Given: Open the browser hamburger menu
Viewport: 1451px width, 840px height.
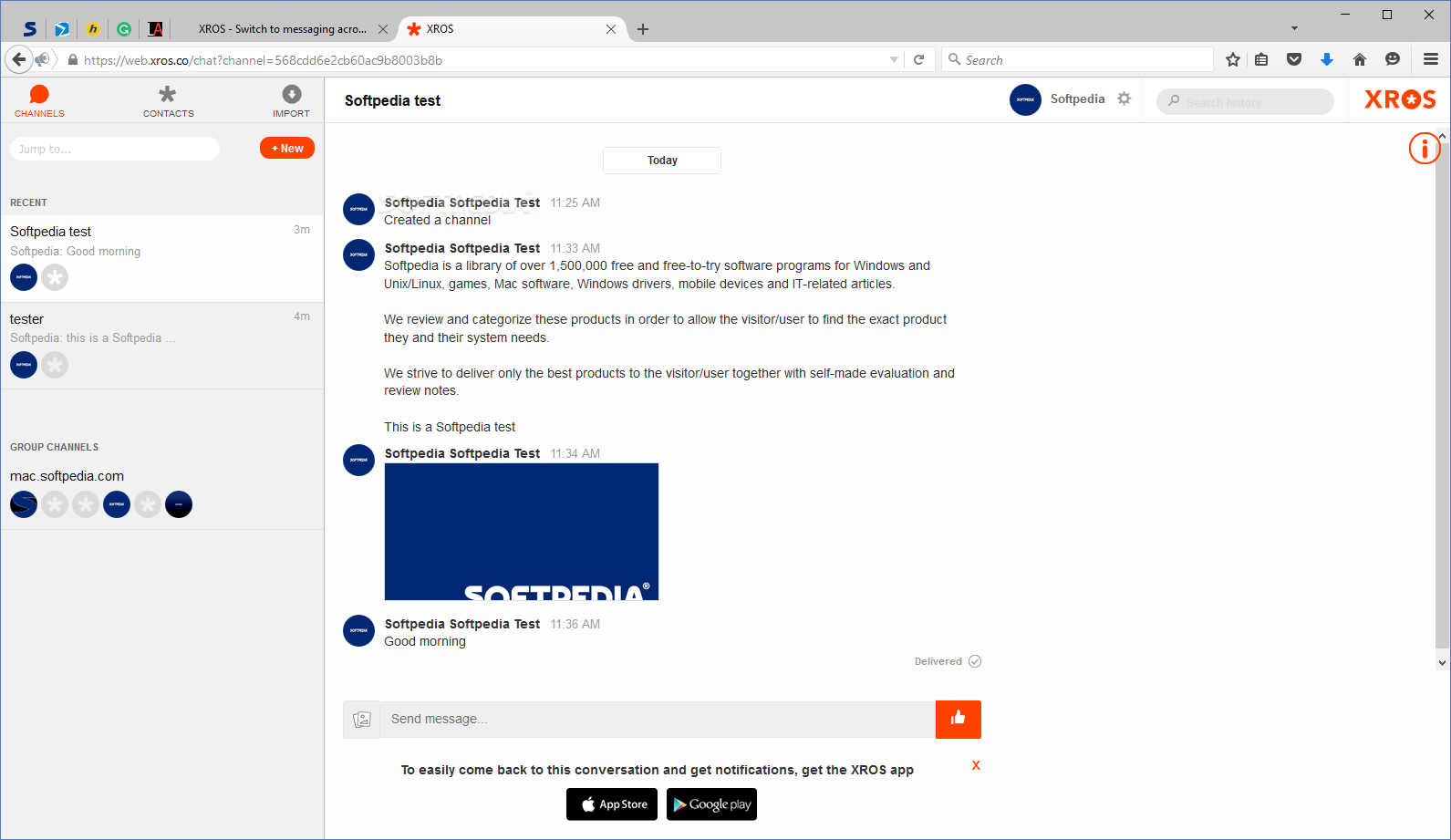Looking at the screenshot, I should coord(1431,59).
